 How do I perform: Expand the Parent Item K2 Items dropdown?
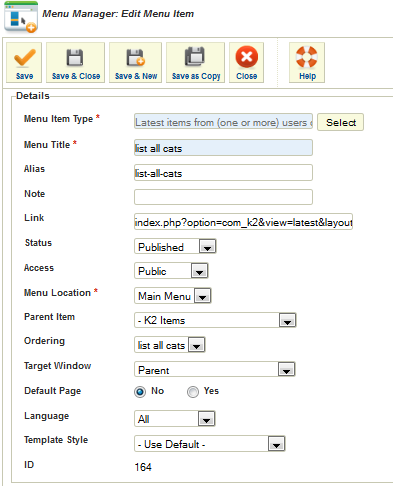(x=215, y=320)
